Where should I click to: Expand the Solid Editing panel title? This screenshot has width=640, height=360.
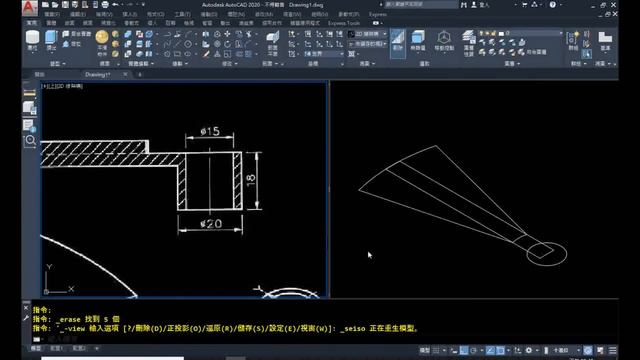coord(141,64)
